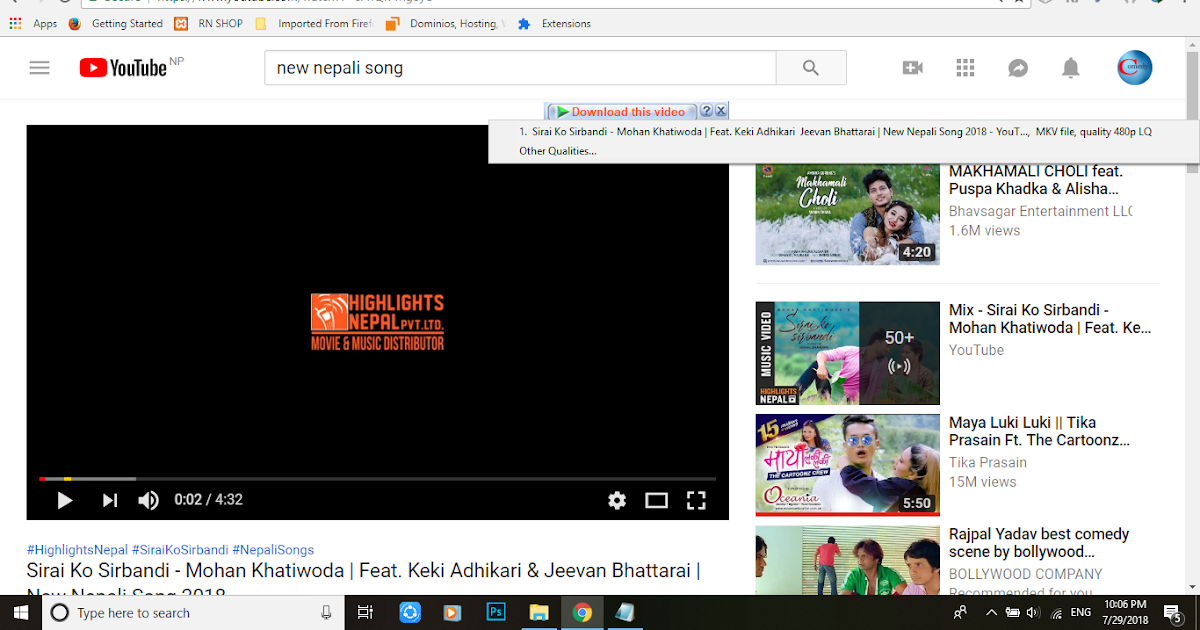Screen dimensions: 1200x630
Task: Open the YouTube apps grid icon
Action: [x=965, y=68]
